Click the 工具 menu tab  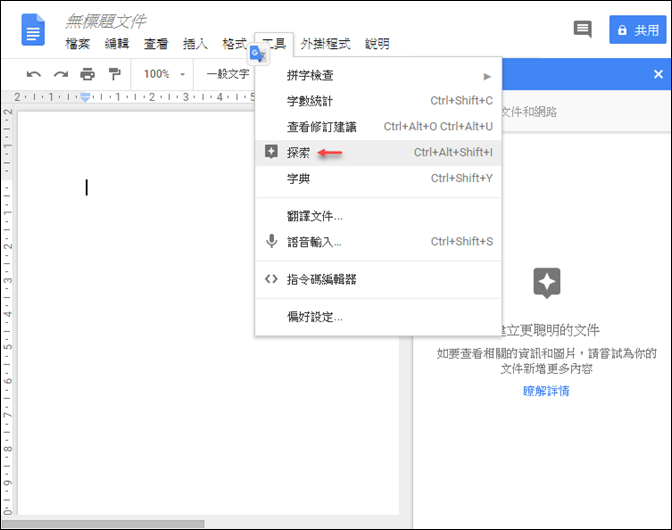[x=274, y=44]
